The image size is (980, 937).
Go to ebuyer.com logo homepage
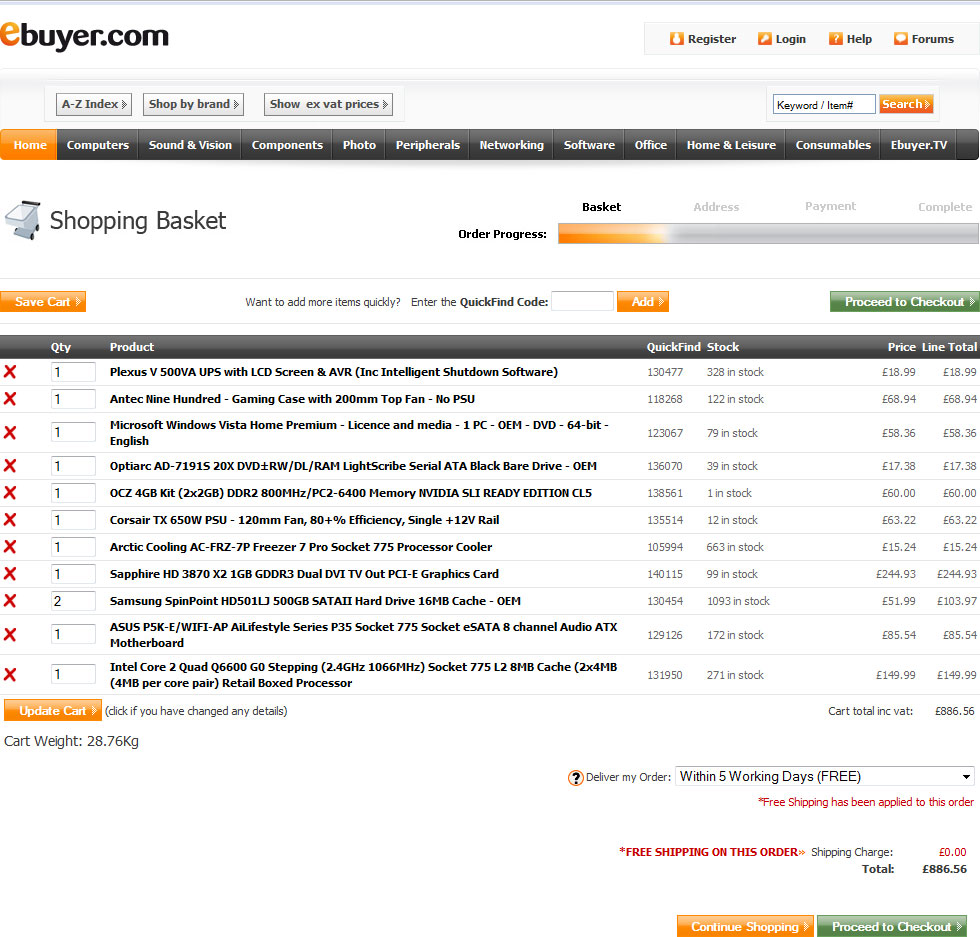coord(84,36)
